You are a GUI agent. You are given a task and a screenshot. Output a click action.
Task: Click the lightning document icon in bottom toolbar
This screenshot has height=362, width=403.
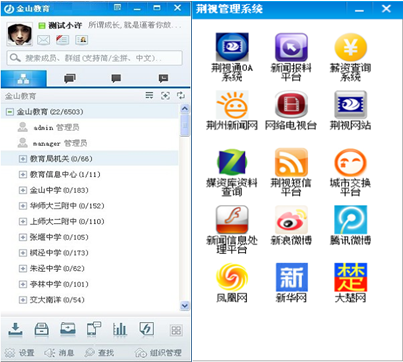tap(146, 329)
